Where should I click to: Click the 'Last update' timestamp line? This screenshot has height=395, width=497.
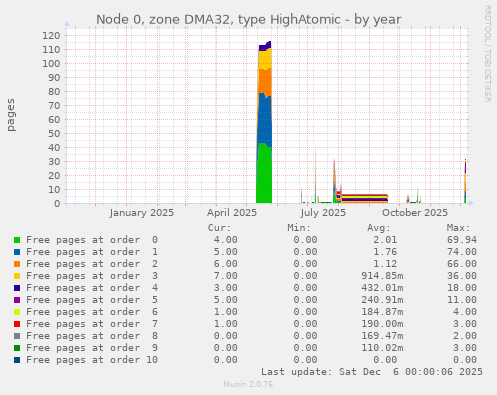click(x=372, y=372)
